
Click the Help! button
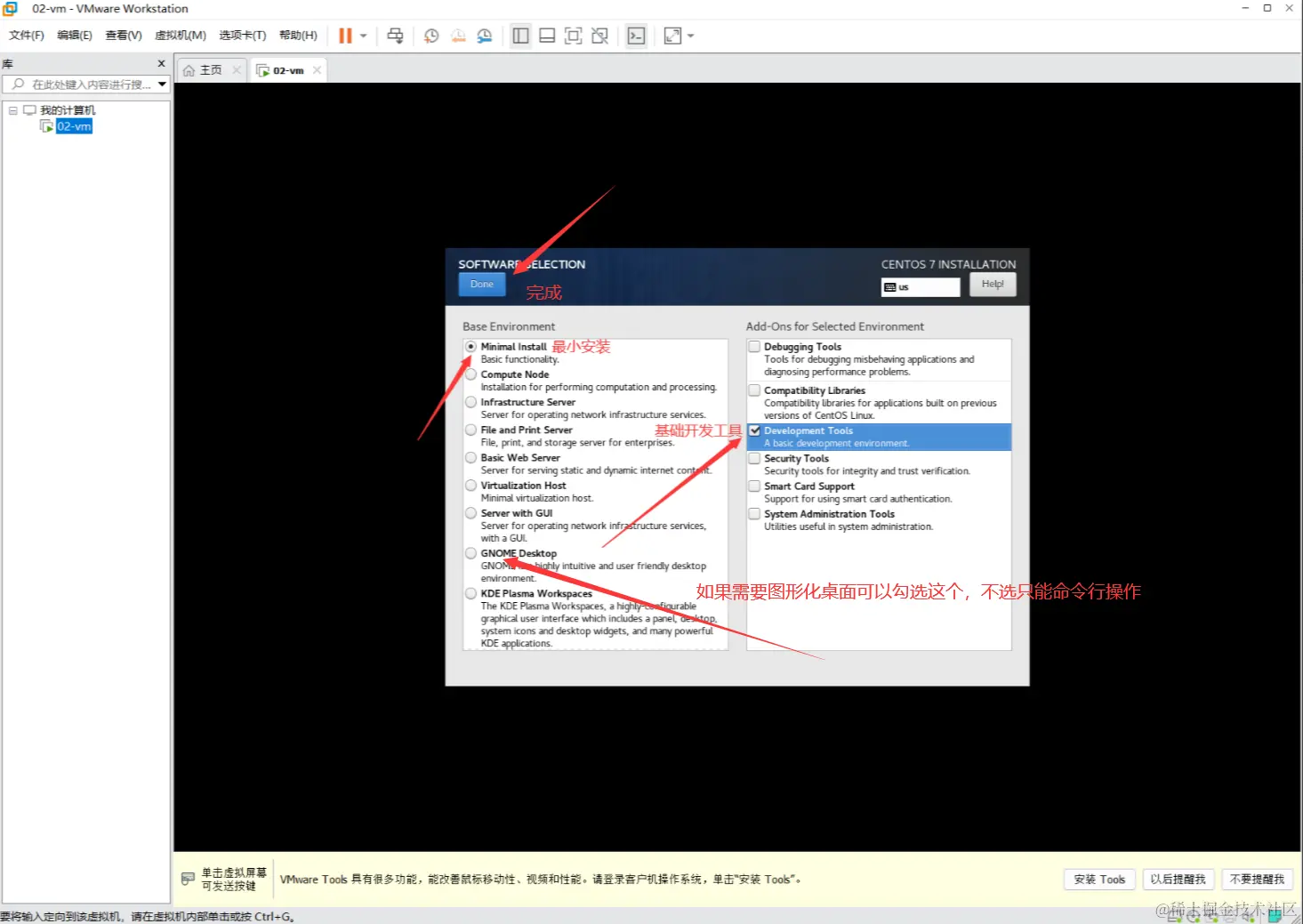click(993, 285)
